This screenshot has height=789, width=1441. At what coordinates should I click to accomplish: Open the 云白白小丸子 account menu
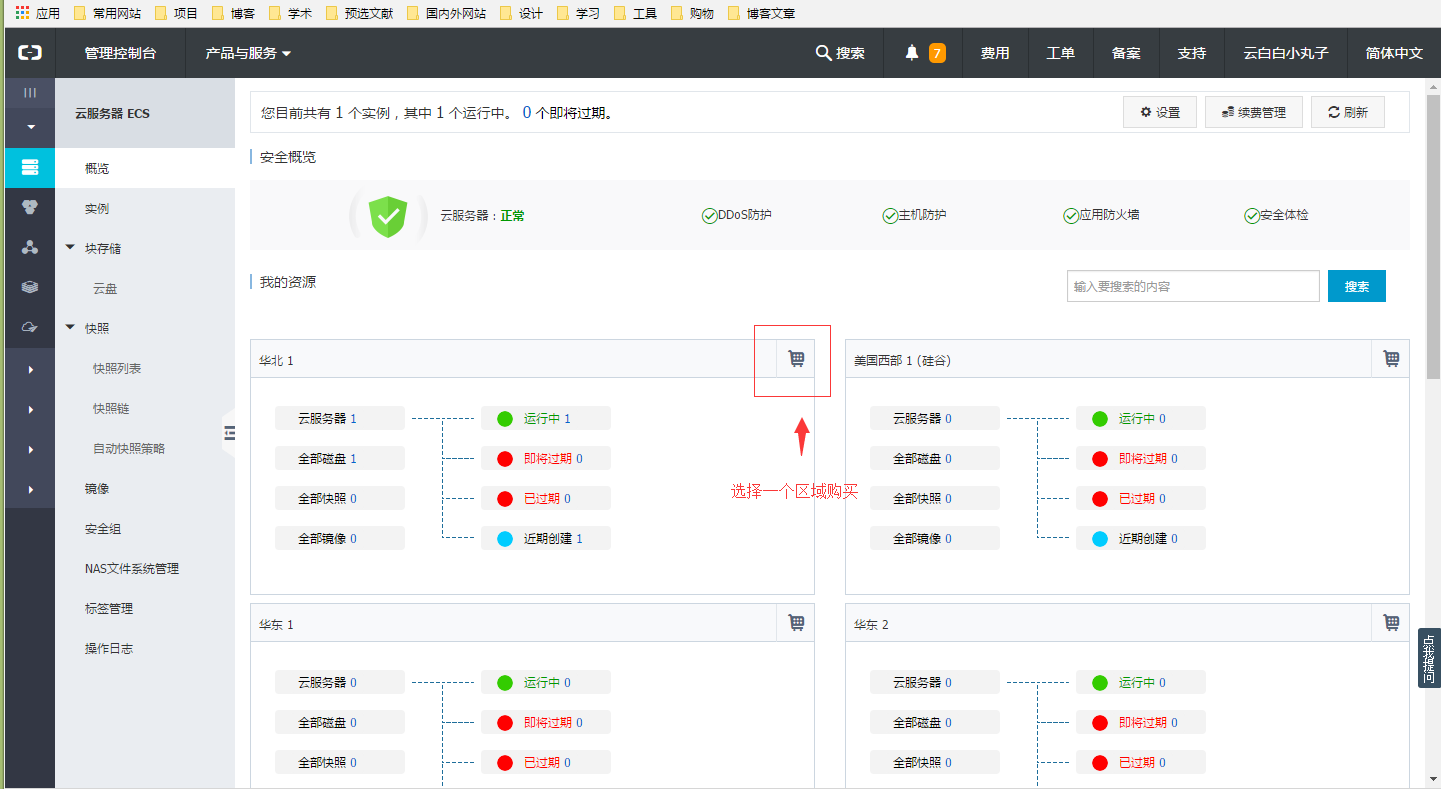[1286, 53]
